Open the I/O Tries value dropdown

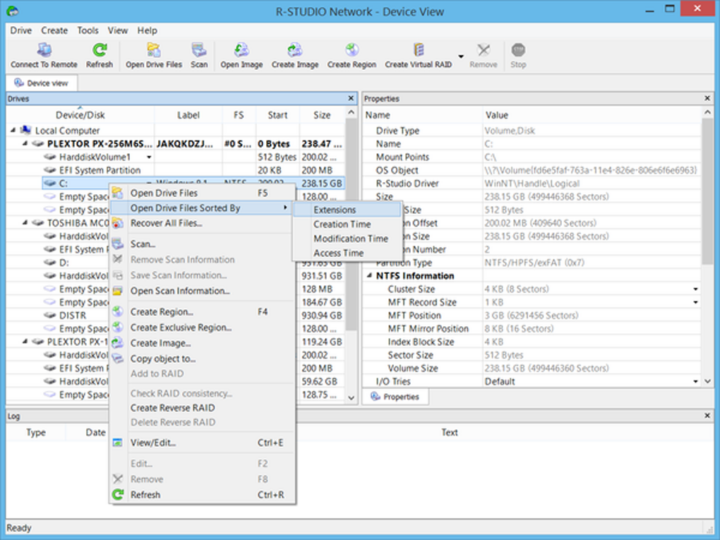695,382
